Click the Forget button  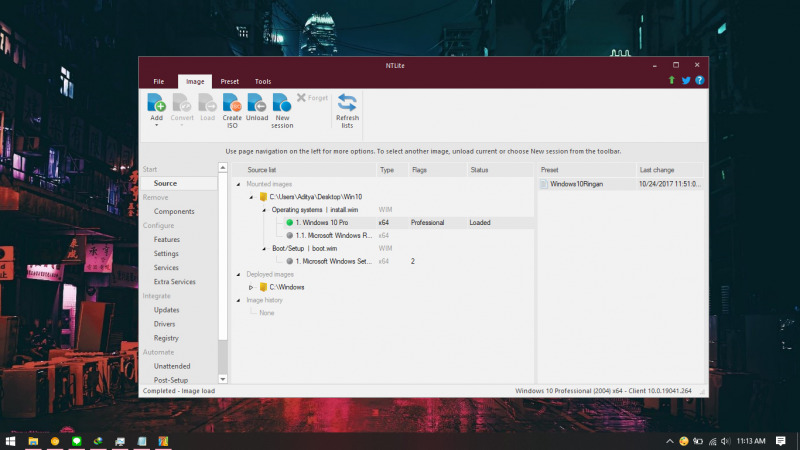point(312,97)
